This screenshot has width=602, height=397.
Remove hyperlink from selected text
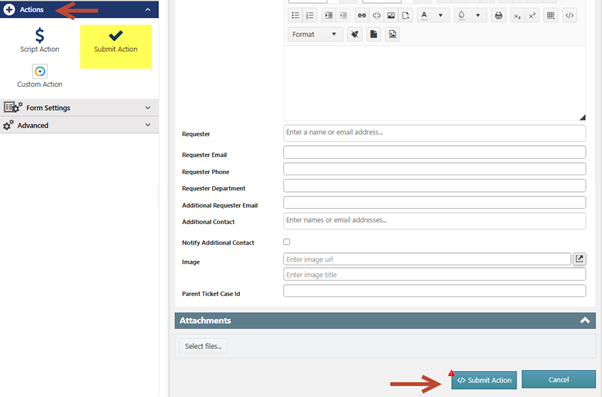coord(377,15)
